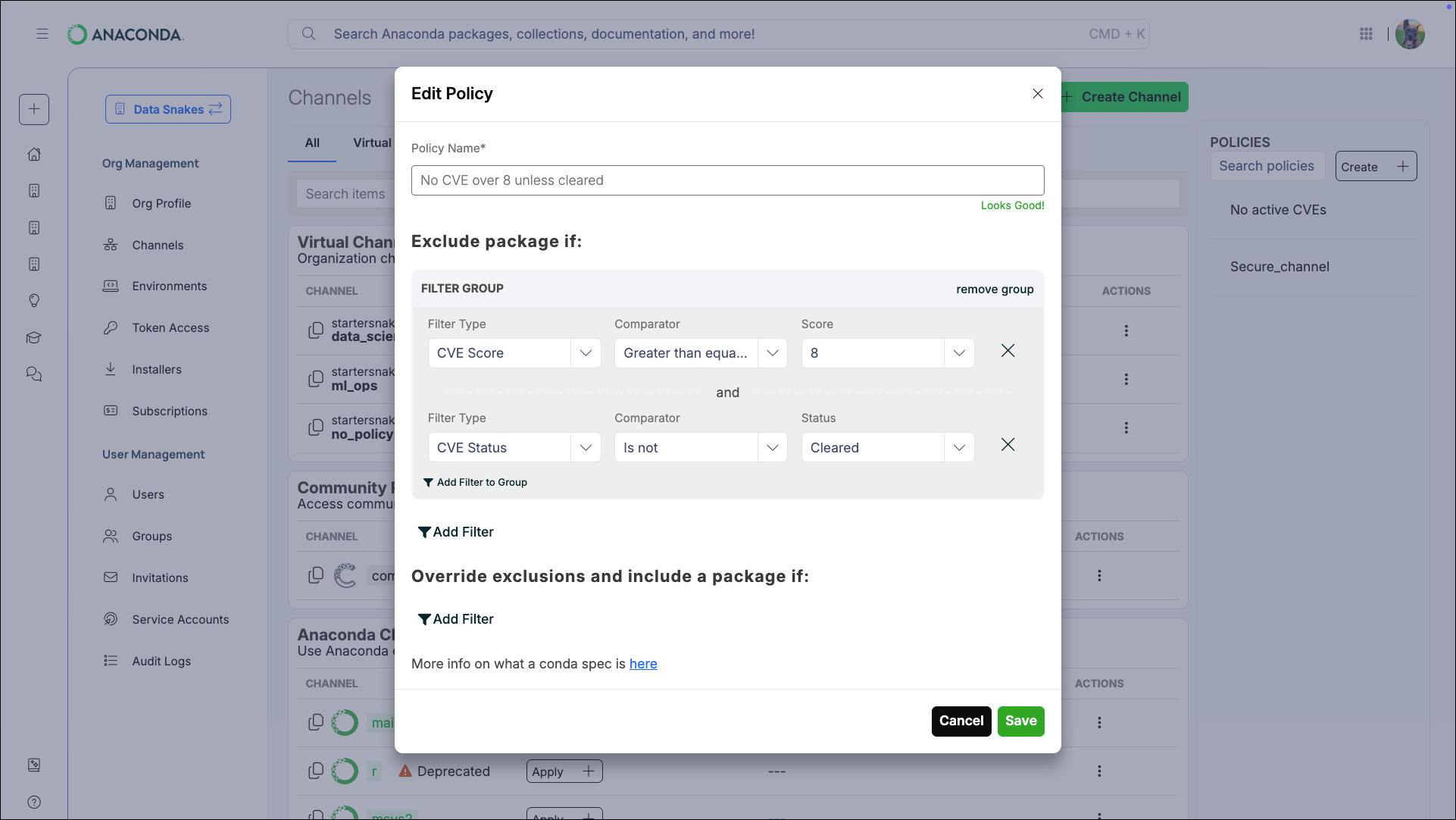Click the hamburger menu icon top left

click(x=42, y=34)
